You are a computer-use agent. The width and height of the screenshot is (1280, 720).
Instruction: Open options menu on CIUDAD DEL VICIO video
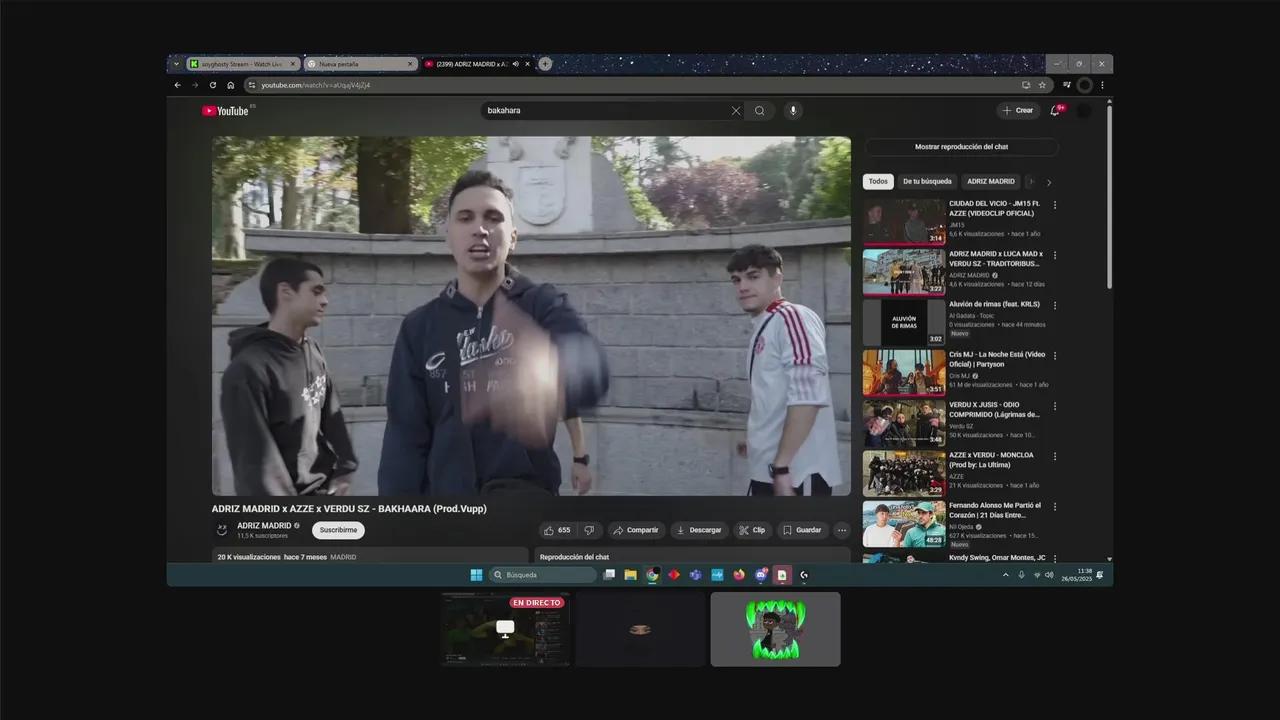(x=1055, y=206)
